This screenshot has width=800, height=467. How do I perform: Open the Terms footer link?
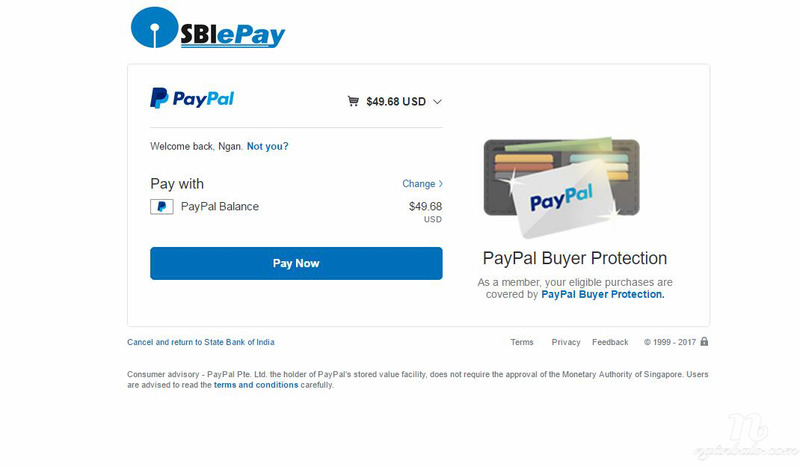point(521,342)
